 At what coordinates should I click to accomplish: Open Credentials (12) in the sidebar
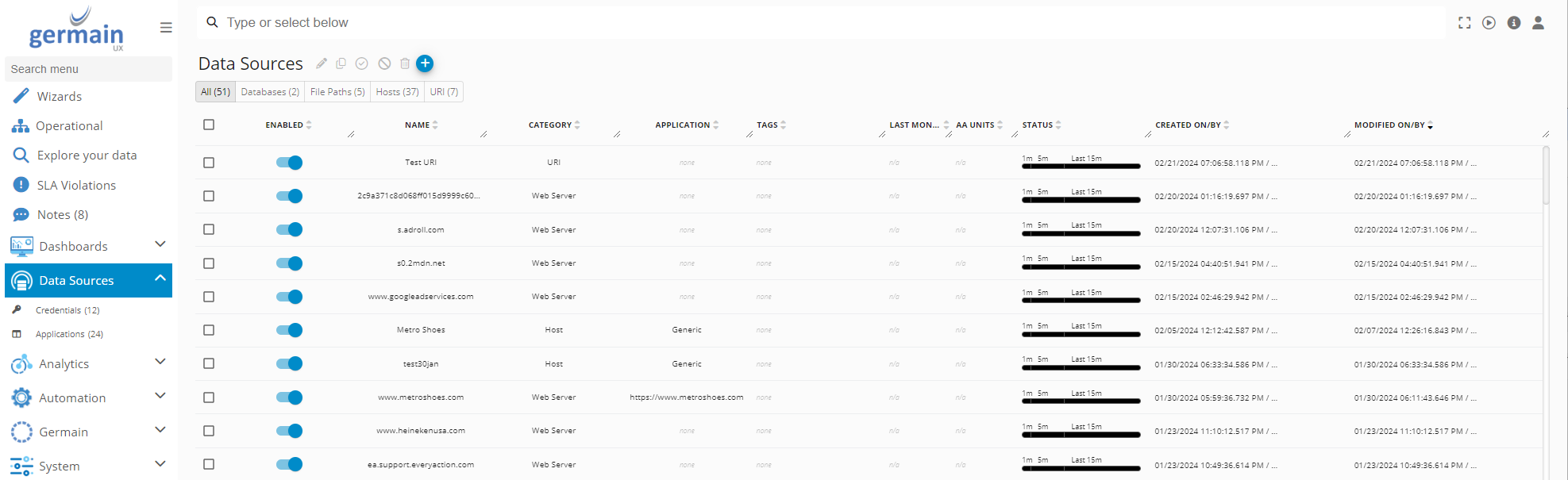[67, 310]
